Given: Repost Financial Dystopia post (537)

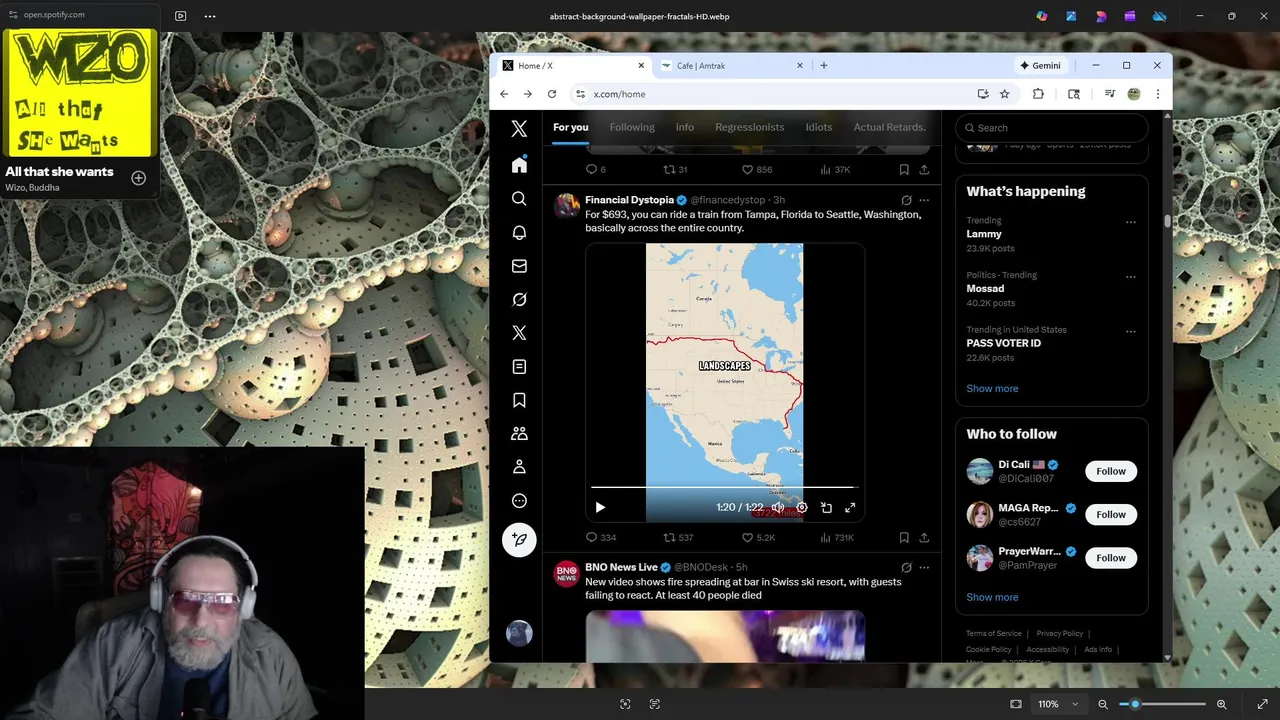Looking at the screenshot, I should click(679, 538).
